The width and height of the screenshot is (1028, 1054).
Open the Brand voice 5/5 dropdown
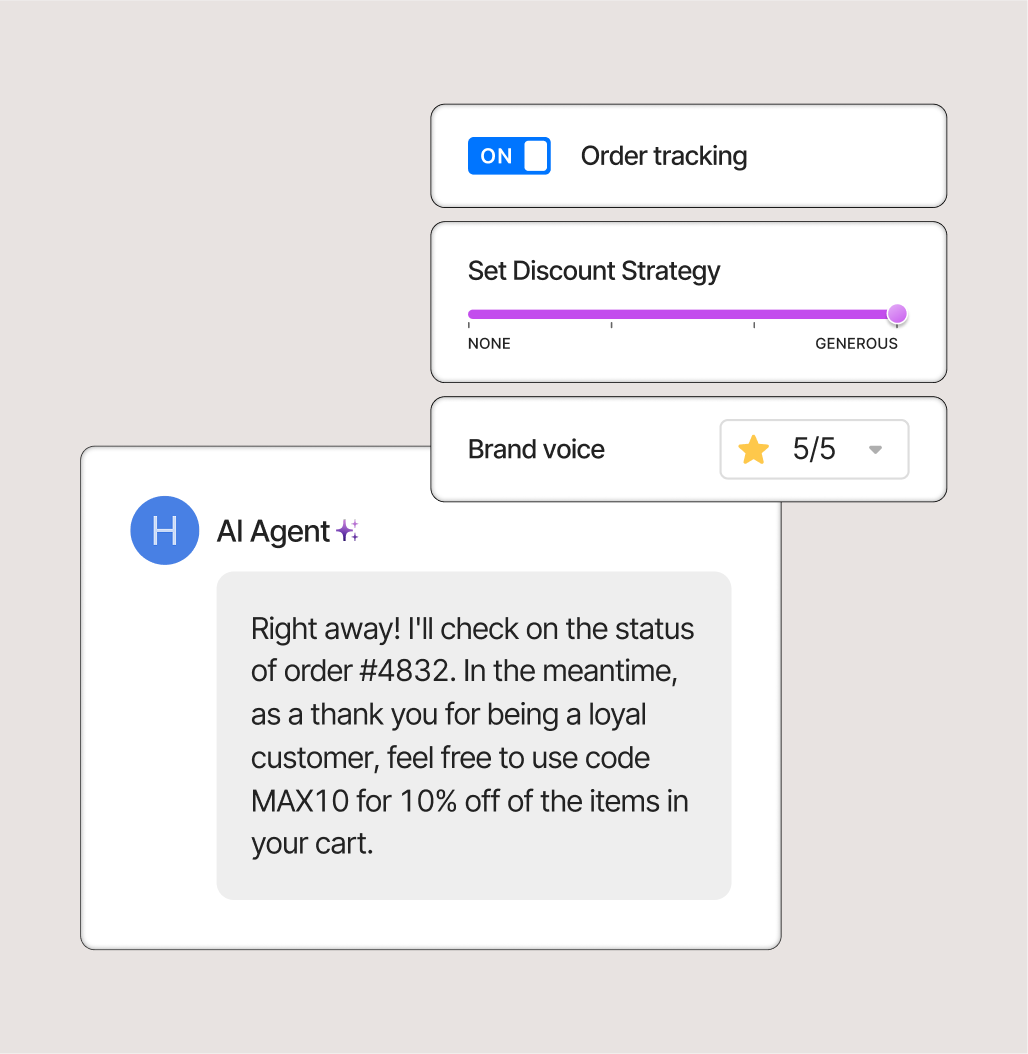click(x=814, y=449)
